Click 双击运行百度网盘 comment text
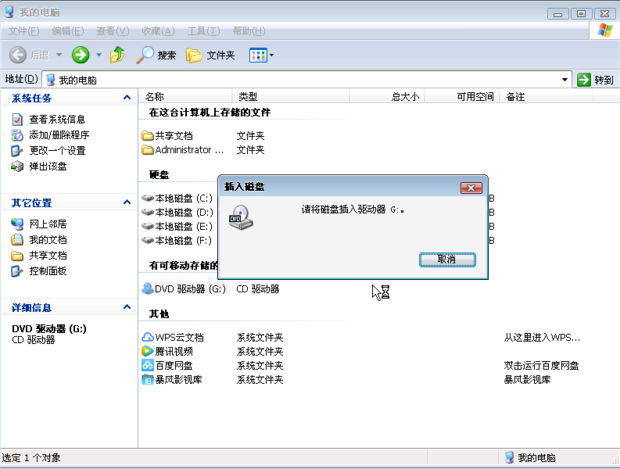Screen dimensions: 620x469 (x=541, y=366)
